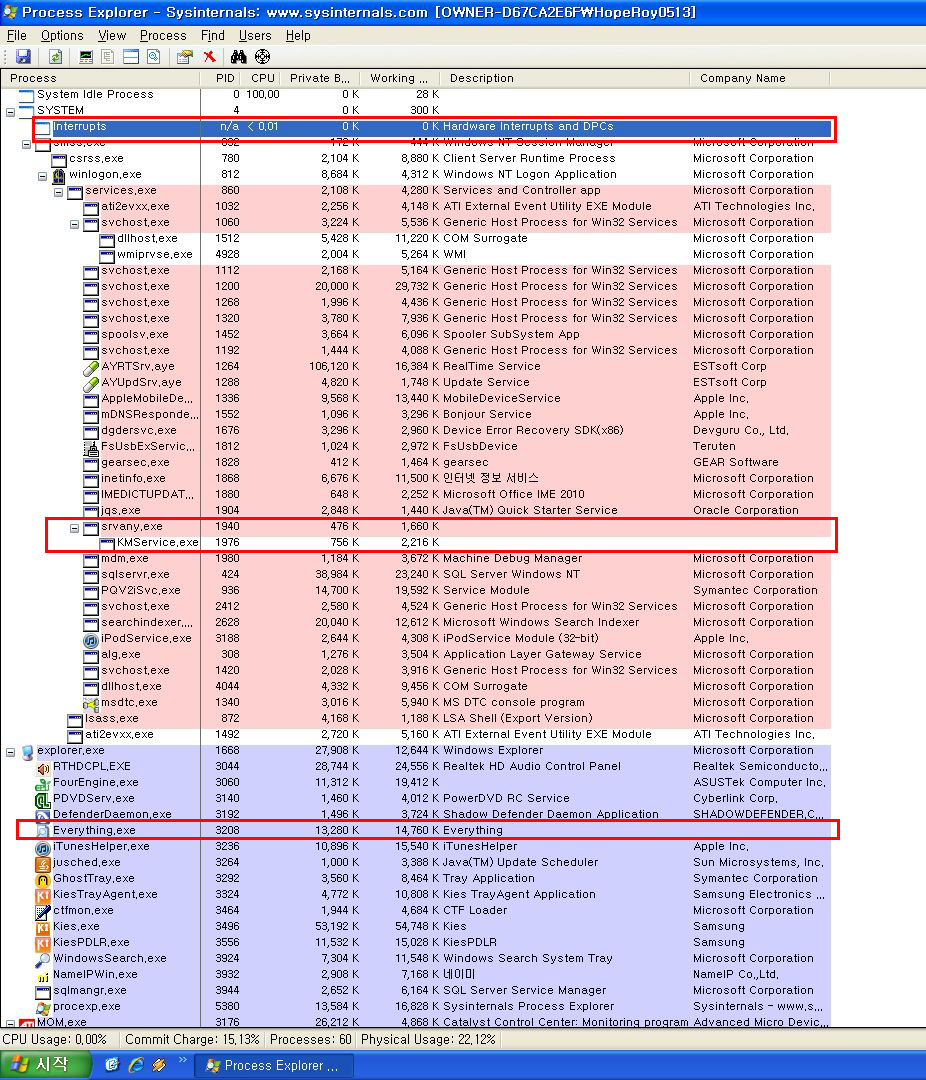
Task: Toggle the Show Lower Pane toolbar icon
Action: coord(131,56)
